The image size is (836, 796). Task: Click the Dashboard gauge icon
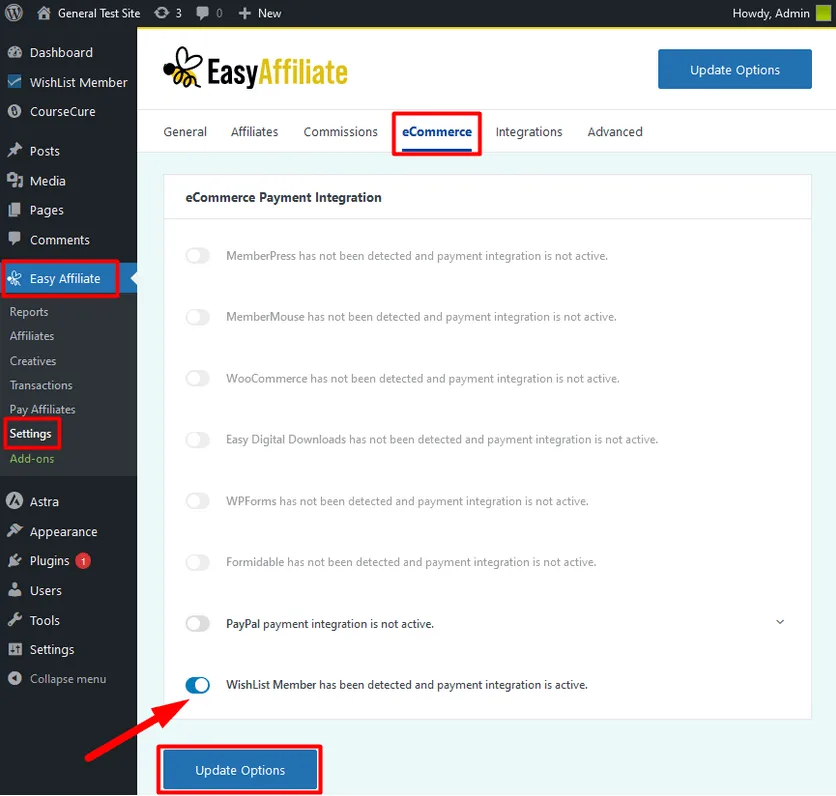[15, 52]
